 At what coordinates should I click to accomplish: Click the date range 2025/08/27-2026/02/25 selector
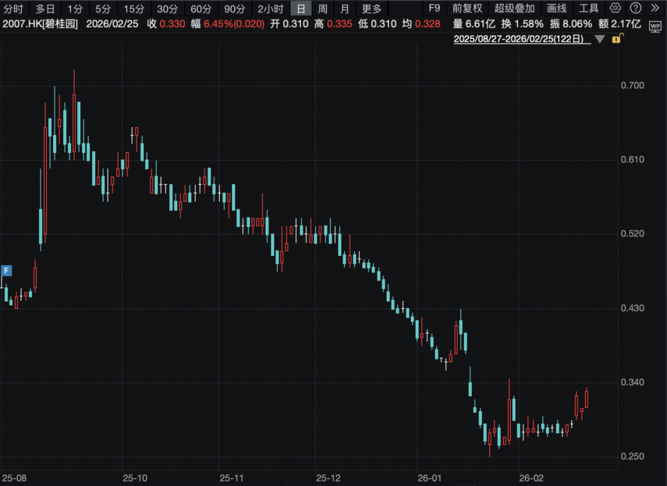point(521,39)
